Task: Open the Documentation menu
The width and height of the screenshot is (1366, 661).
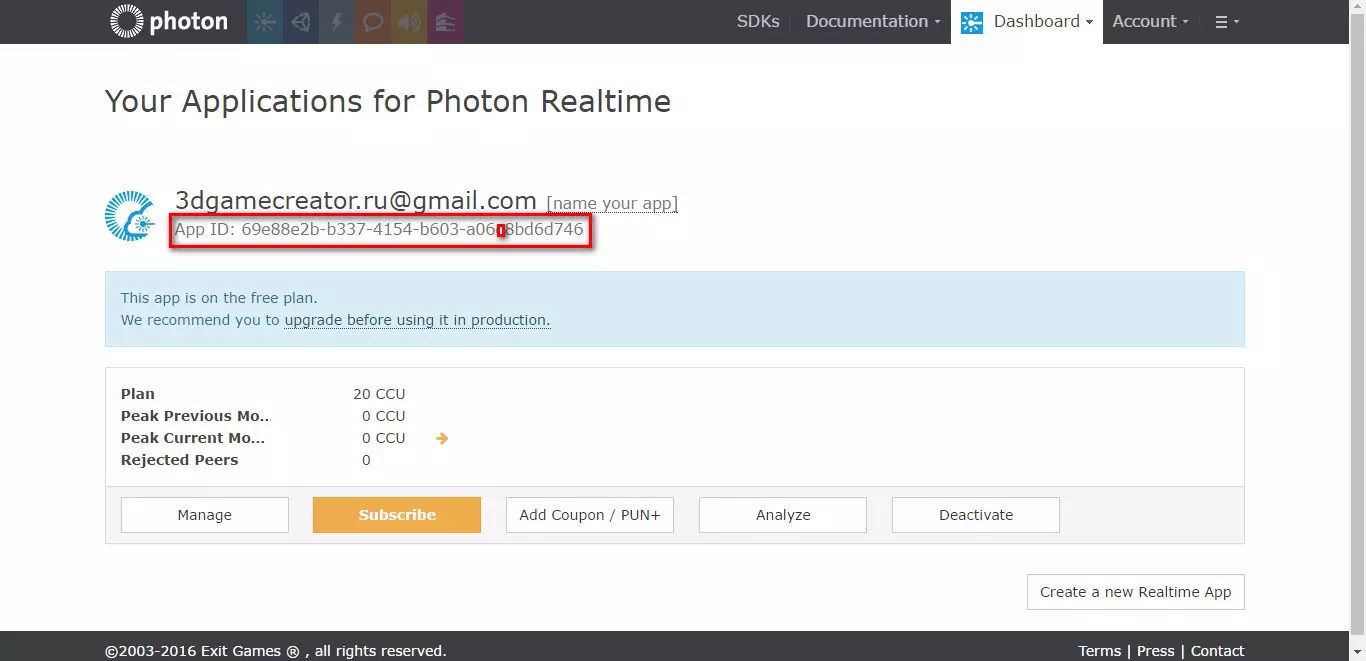Action: tap(867, 21)
